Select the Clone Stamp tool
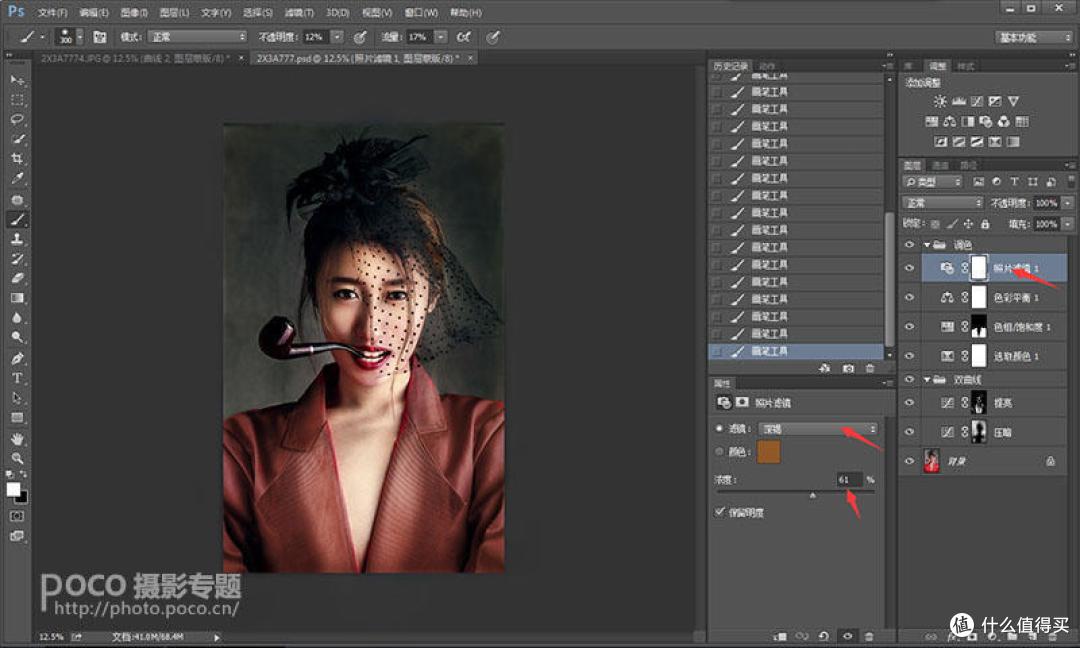The height and width of the screenshot is (648, 1080). point(17,239)
